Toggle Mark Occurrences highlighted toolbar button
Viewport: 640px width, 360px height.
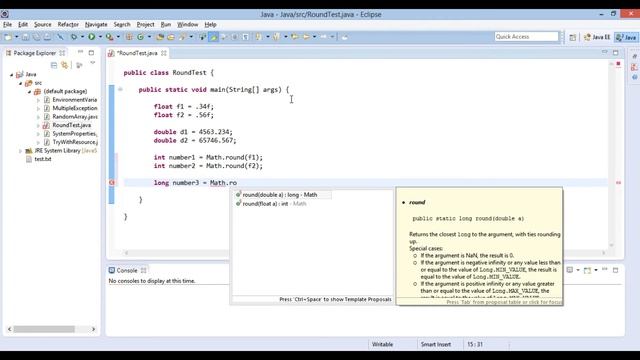pyautogui.click(x=213, y=37)
